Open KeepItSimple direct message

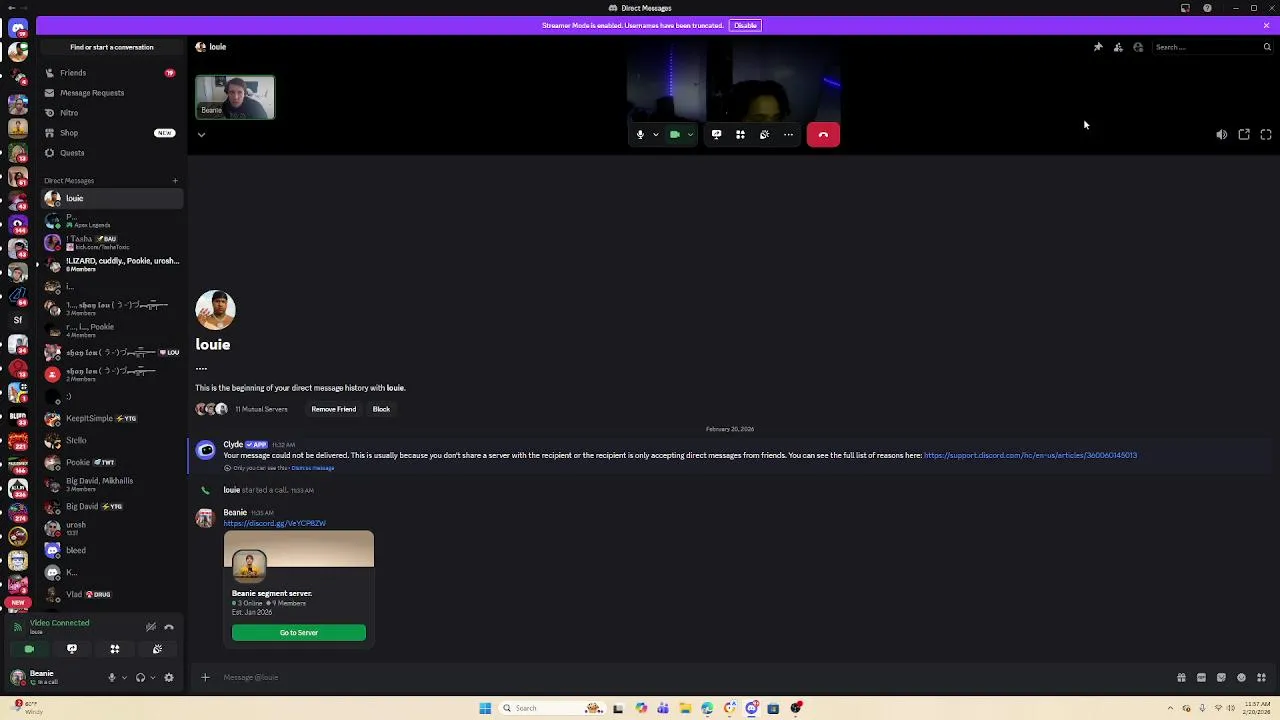[x=111, y=419]
